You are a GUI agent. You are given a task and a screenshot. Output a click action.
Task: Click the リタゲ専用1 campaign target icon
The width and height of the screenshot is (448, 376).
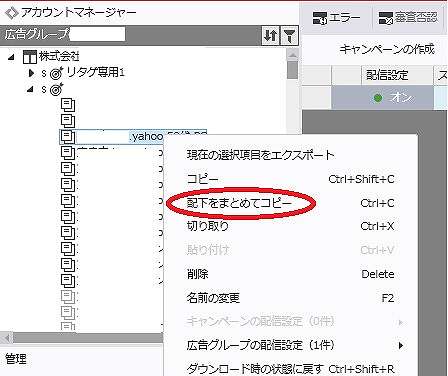coord(56,73)
